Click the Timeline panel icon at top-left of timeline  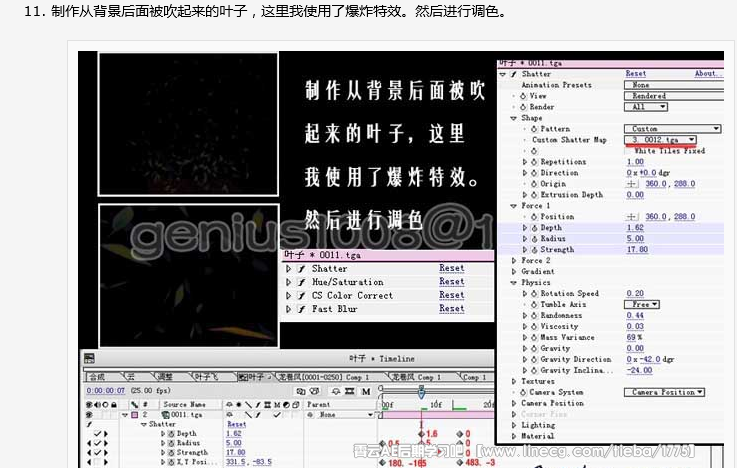[x=89, y=359]
